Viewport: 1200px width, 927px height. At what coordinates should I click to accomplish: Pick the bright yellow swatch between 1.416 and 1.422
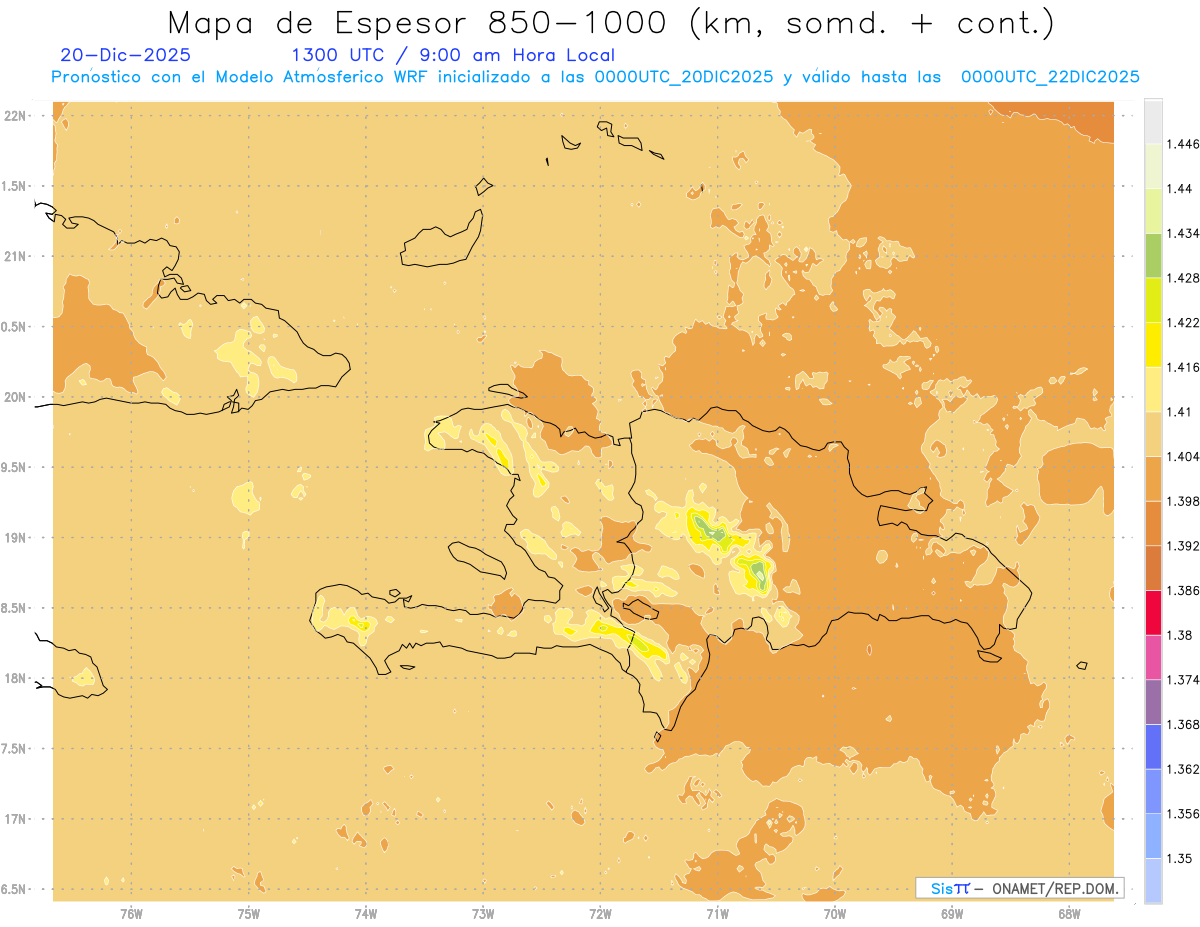tap(1153, 345)
